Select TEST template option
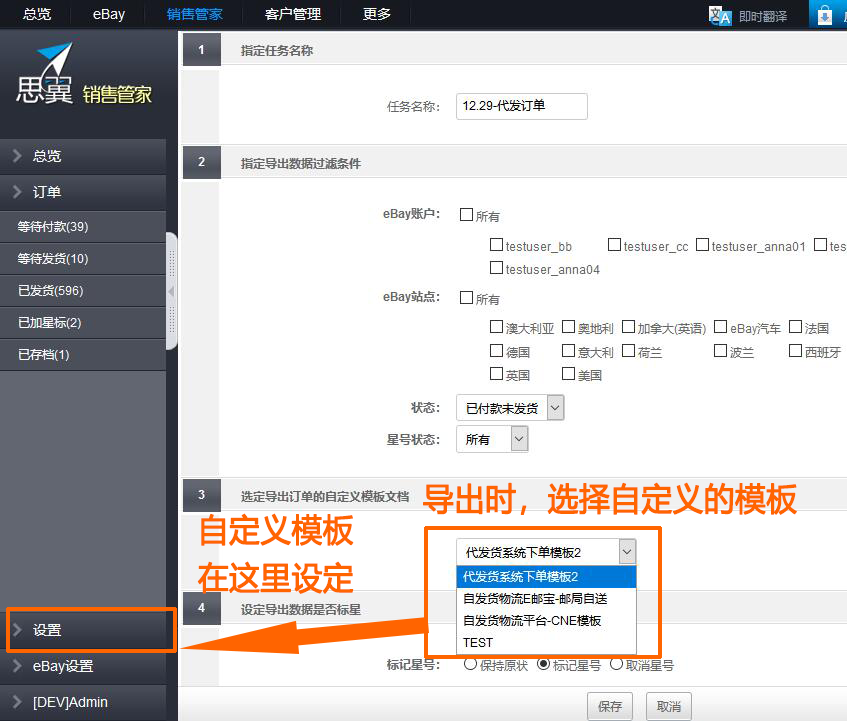The height and width of the screenshot is (721, 847). 546,643
